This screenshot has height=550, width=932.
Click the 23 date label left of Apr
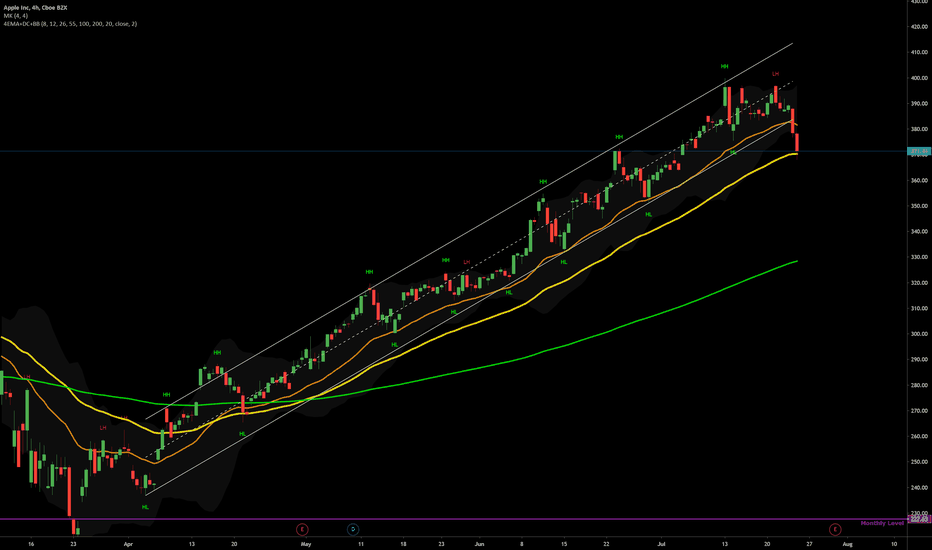coord(73,544)
